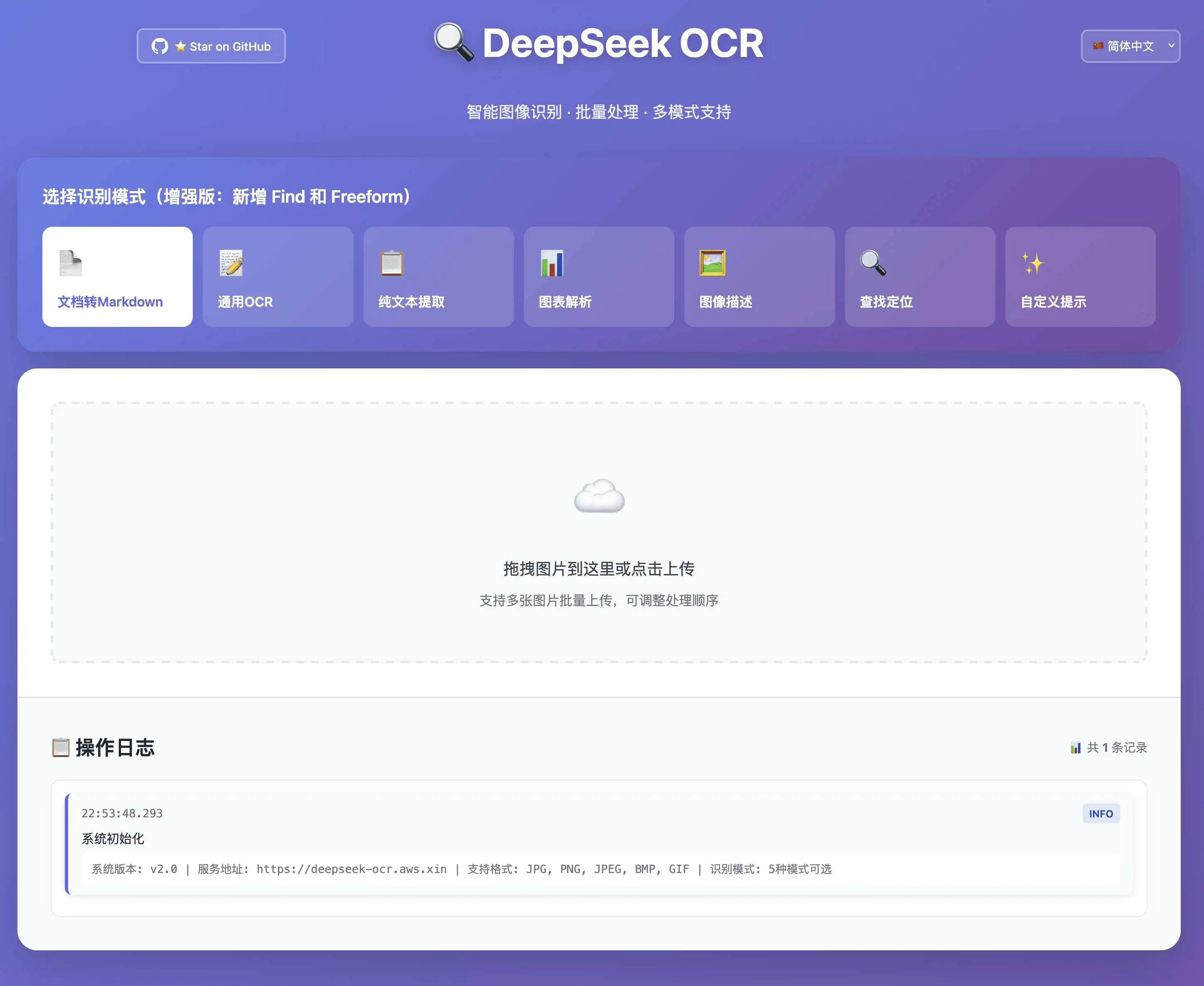Click the magnifying glass logo beside DeepSeek OCR

pyautogui.click(x=453, y=43)
